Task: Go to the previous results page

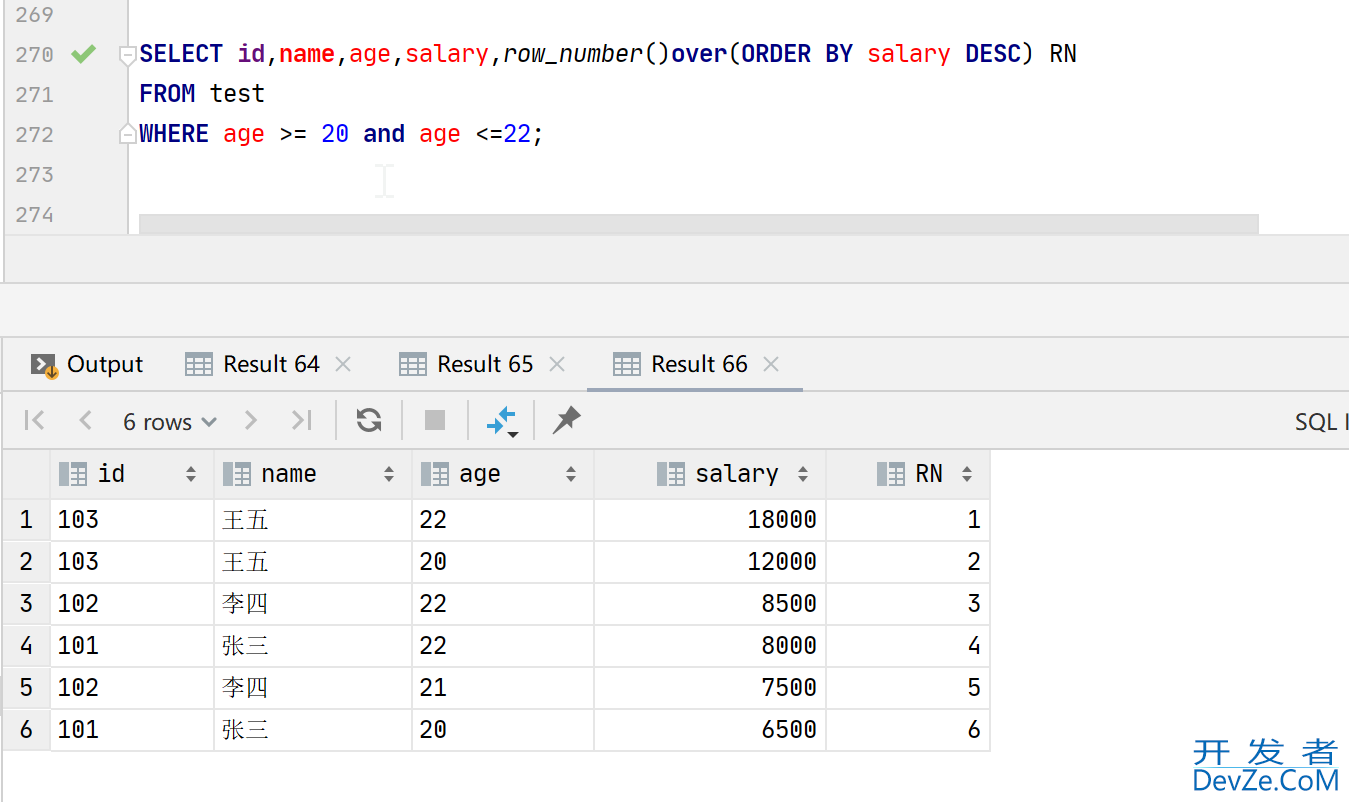Action: click(85, 420)
